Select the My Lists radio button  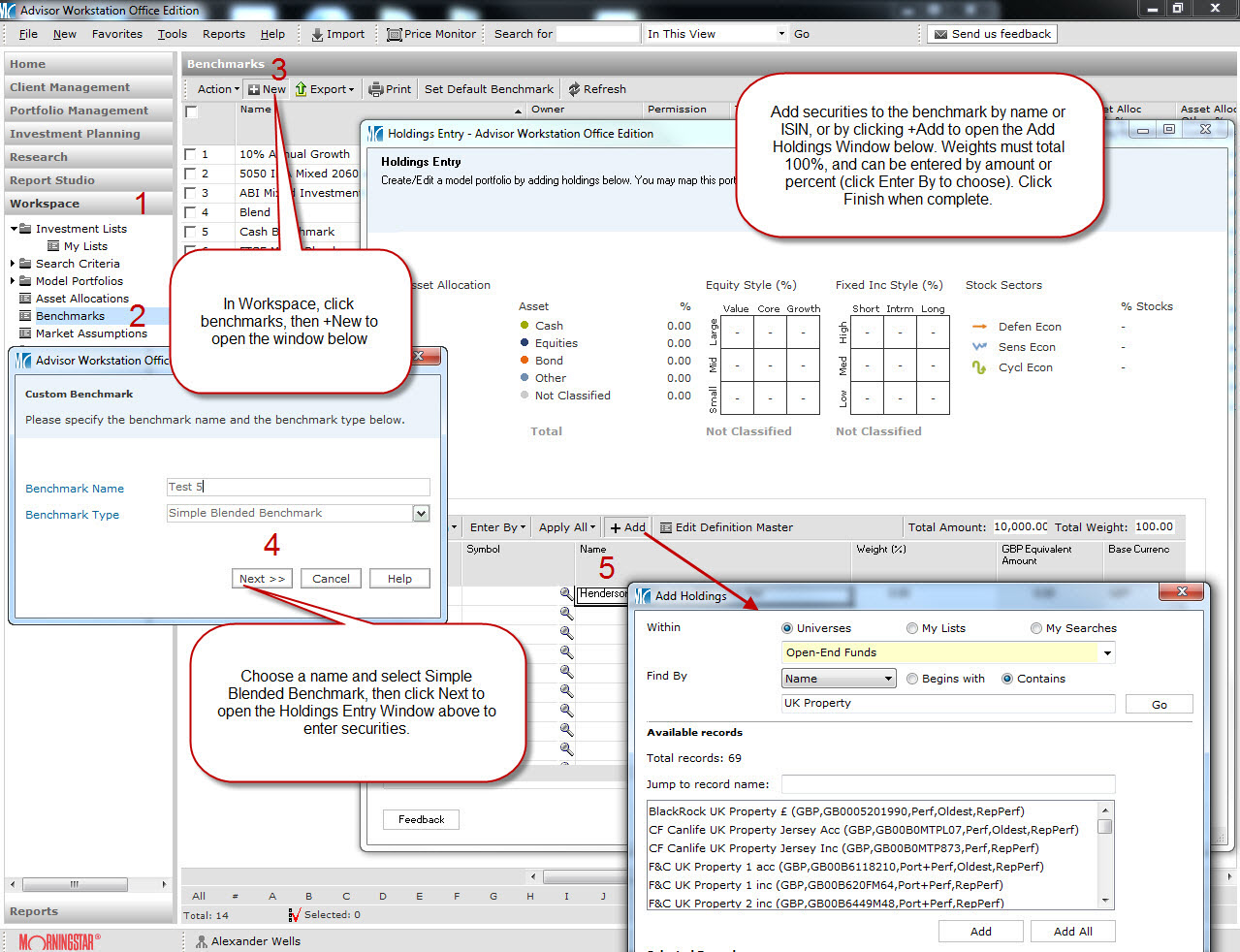(x=912, y=628)
